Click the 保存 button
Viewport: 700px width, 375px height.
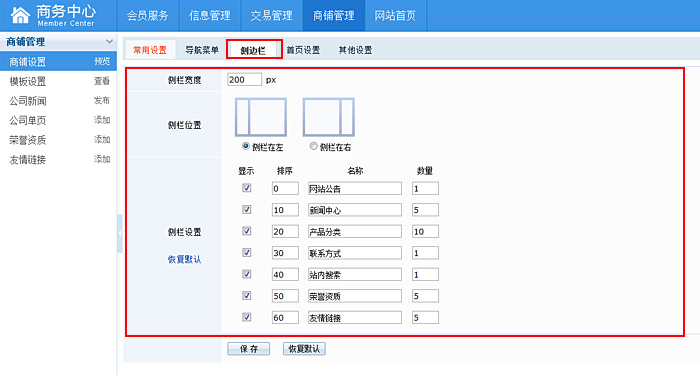tap(249, 349)
